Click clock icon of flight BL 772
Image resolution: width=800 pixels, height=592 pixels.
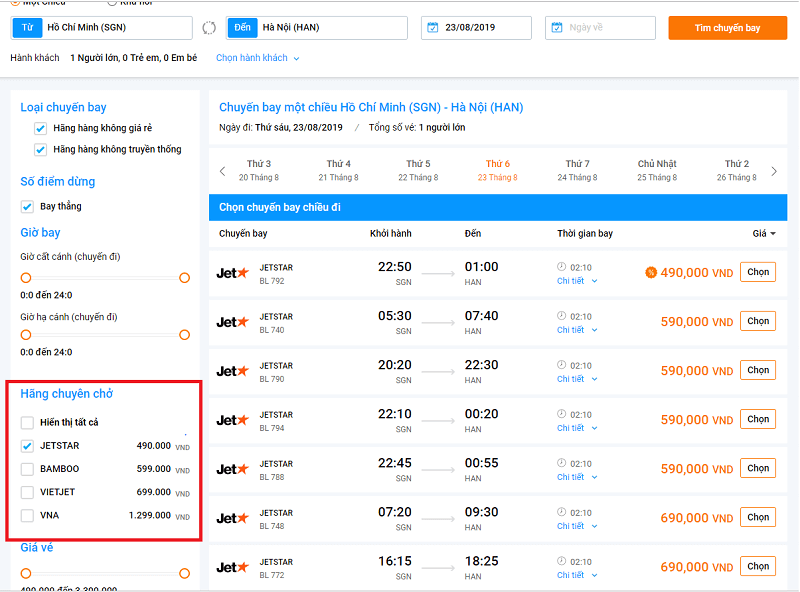pos(562,560)
